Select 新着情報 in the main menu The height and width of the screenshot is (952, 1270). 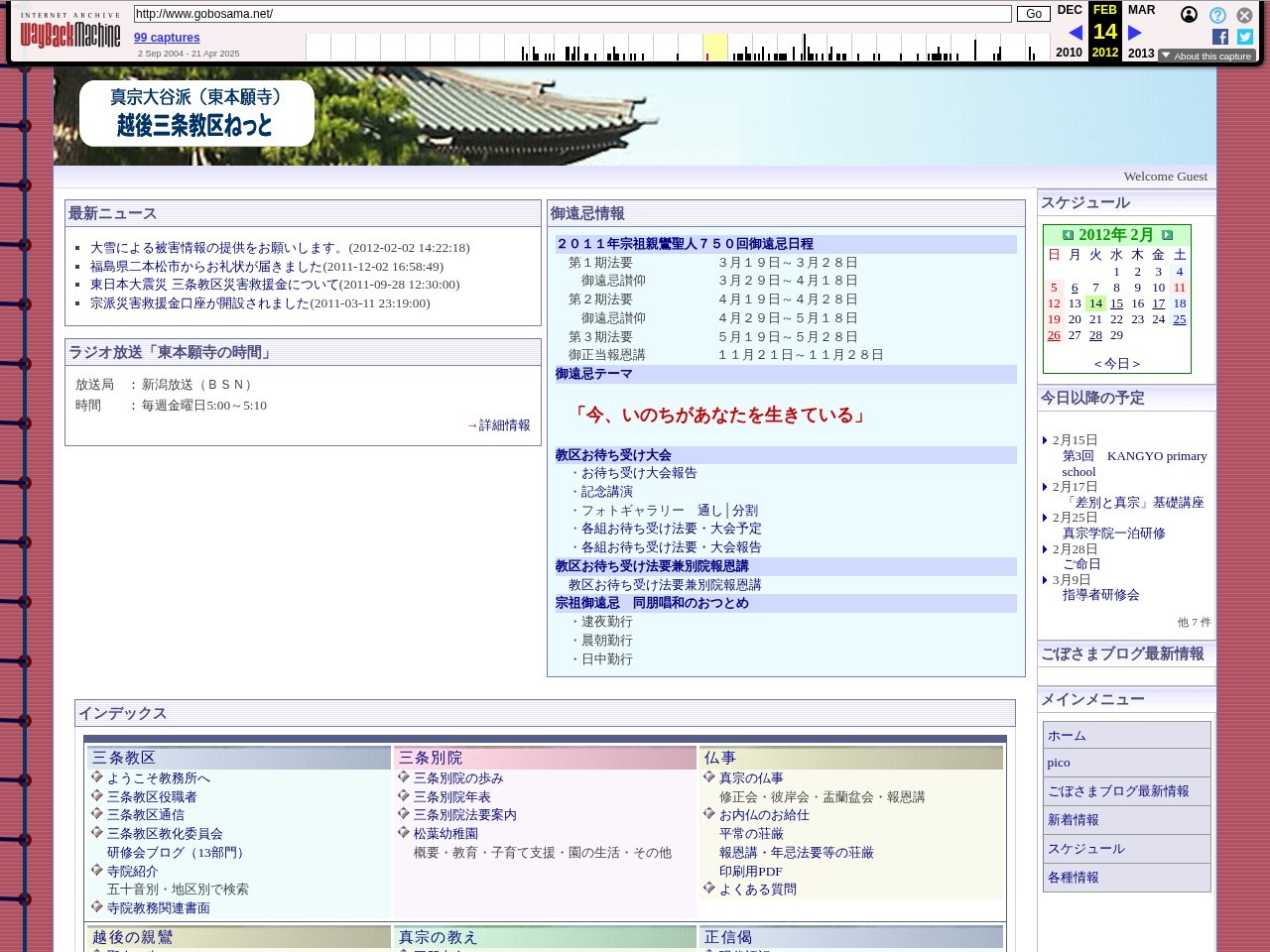[x=1073, y=820]
